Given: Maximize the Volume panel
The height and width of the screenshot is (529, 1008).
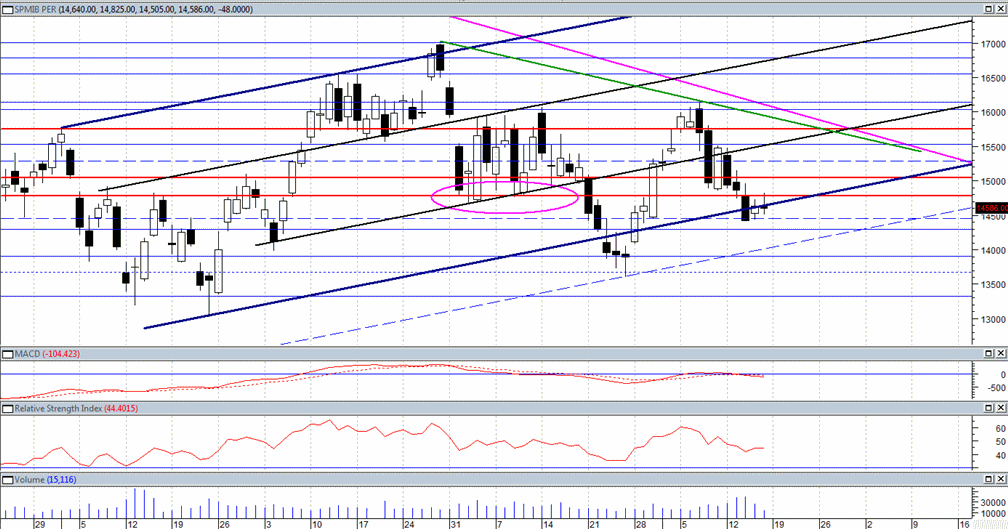Looking at the screenshot, I should 989,480.
